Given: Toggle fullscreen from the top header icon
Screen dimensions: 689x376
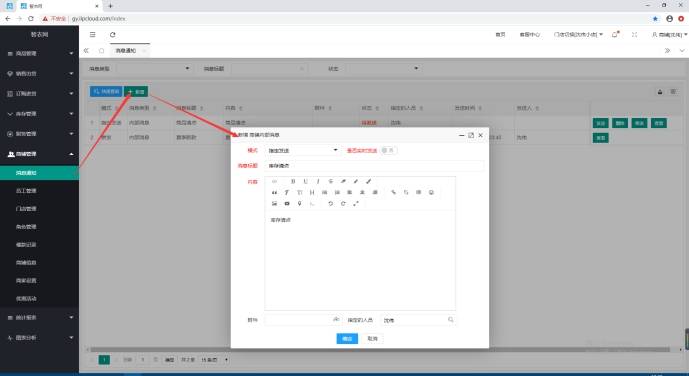Looking at the screenshot, I should click(635, 34).
